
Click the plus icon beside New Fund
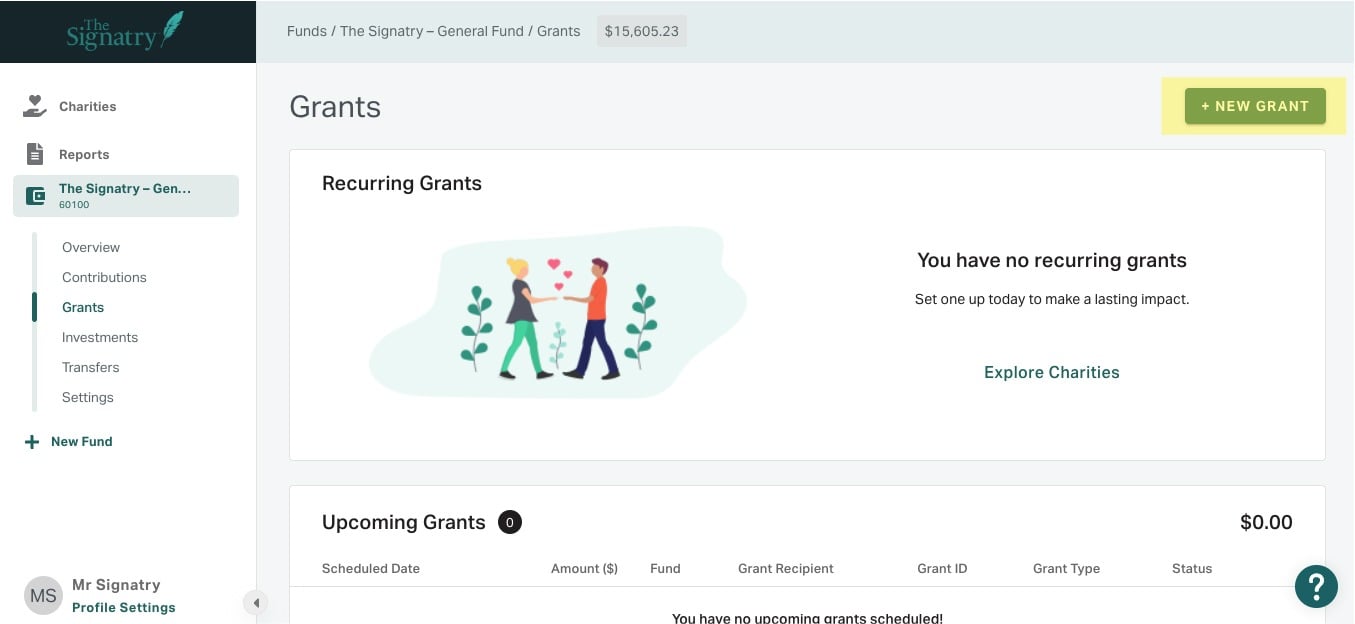tap(32, 441)
